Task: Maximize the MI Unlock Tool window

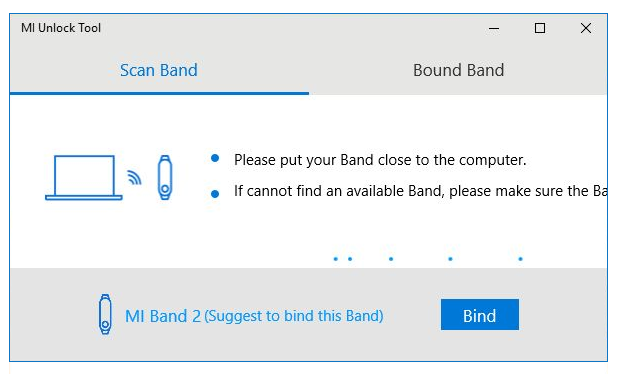Action: (x=540, y=28)
